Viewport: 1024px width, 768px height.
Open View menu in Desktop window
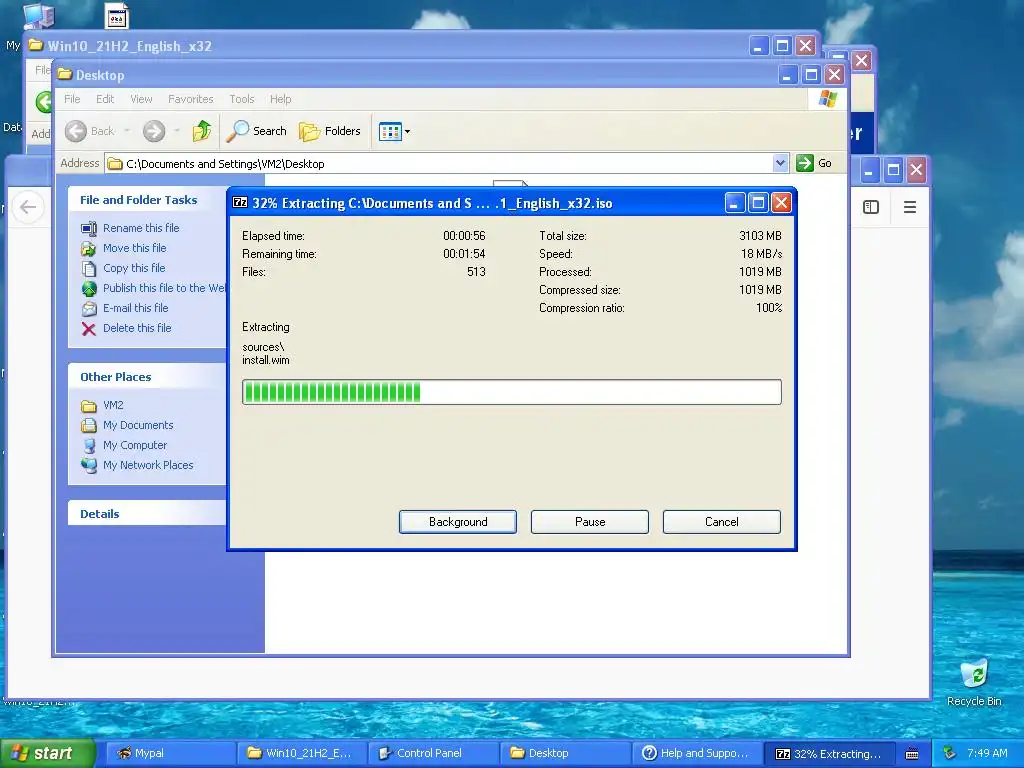coord(141,99)
